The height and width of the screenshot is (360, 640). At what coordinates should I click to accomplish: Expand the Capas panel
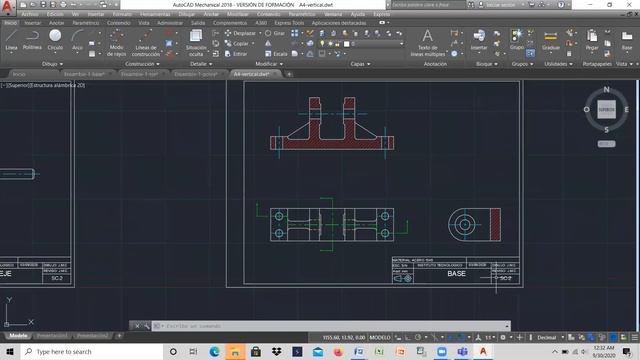pyautogui.click(x=360, y=64)
